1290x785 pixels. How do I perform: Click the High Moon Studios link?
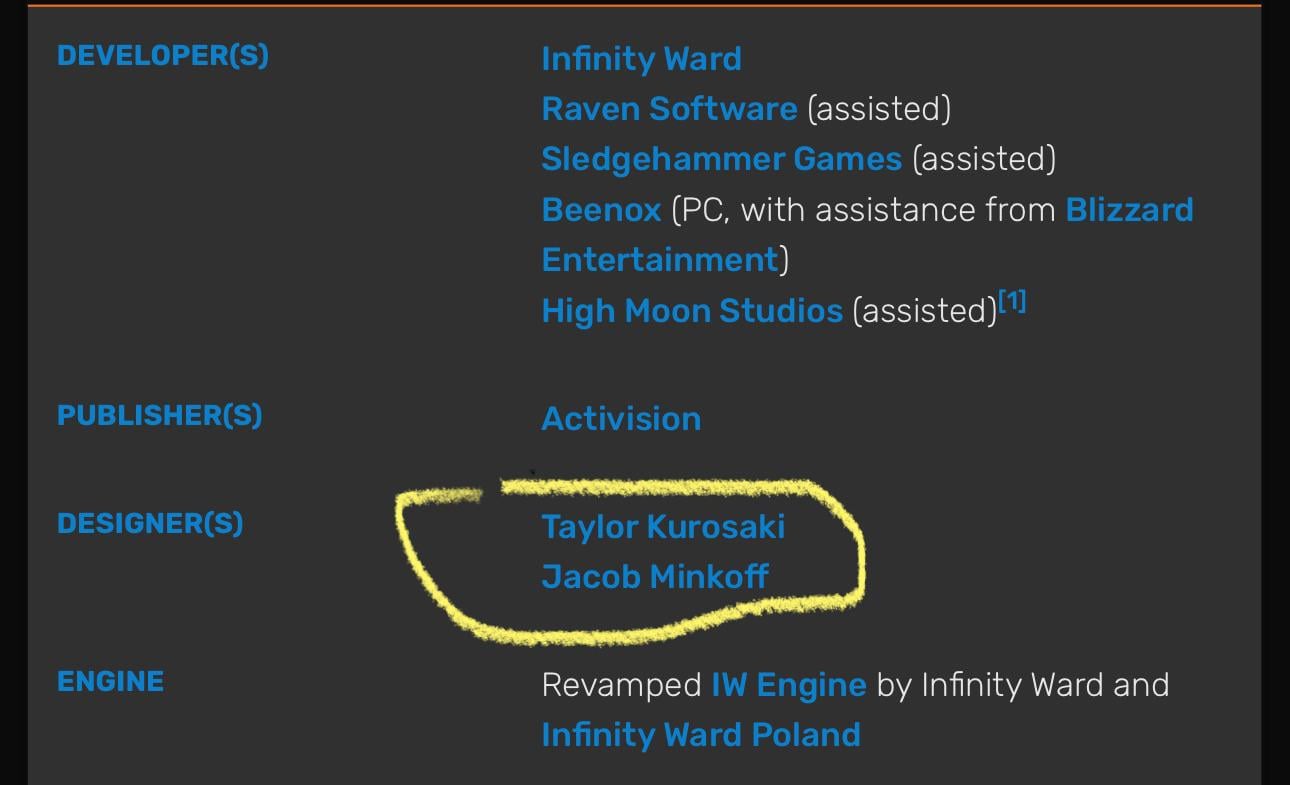[692, 311]
